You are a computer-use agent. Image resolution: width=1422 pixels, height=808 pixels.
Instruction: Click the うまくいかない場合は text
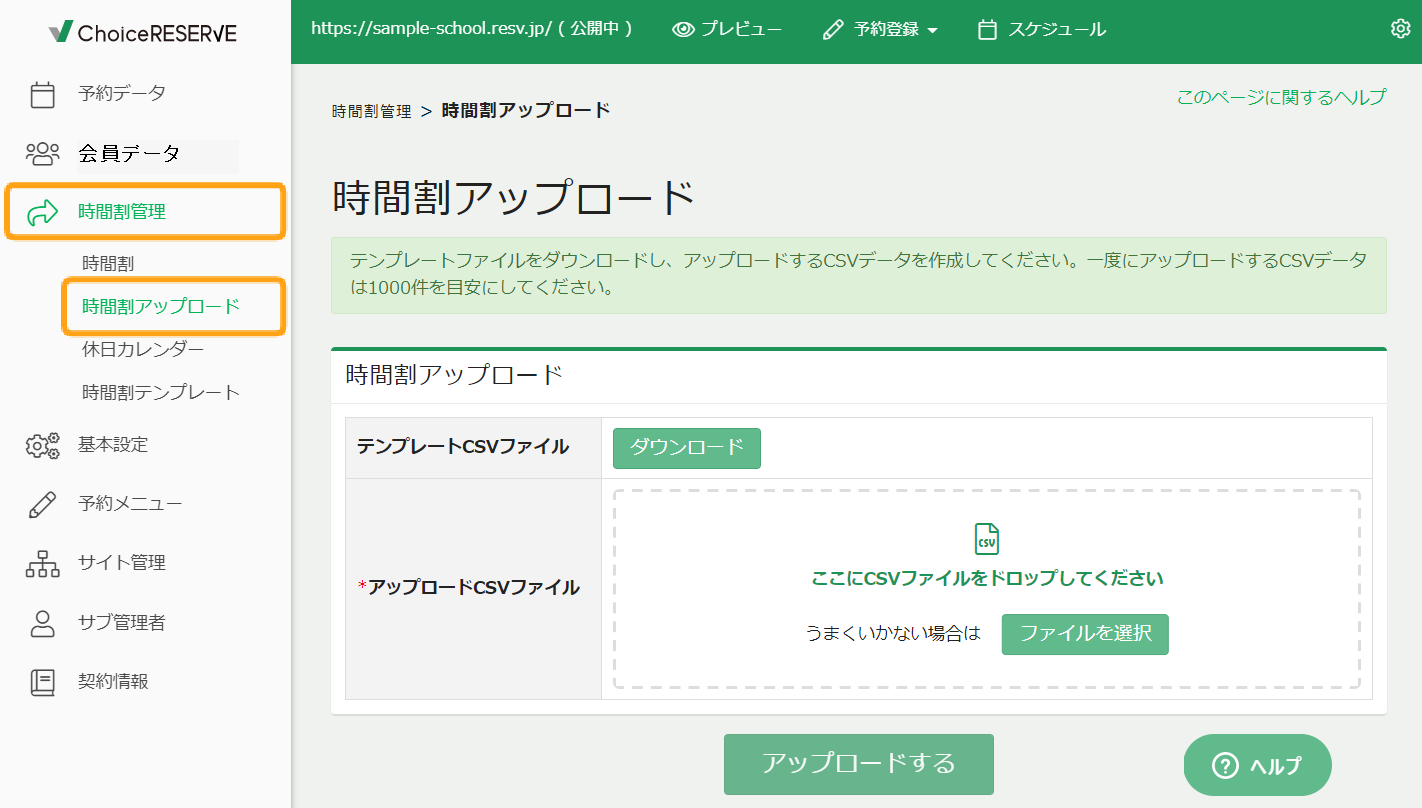coord(893,634)
